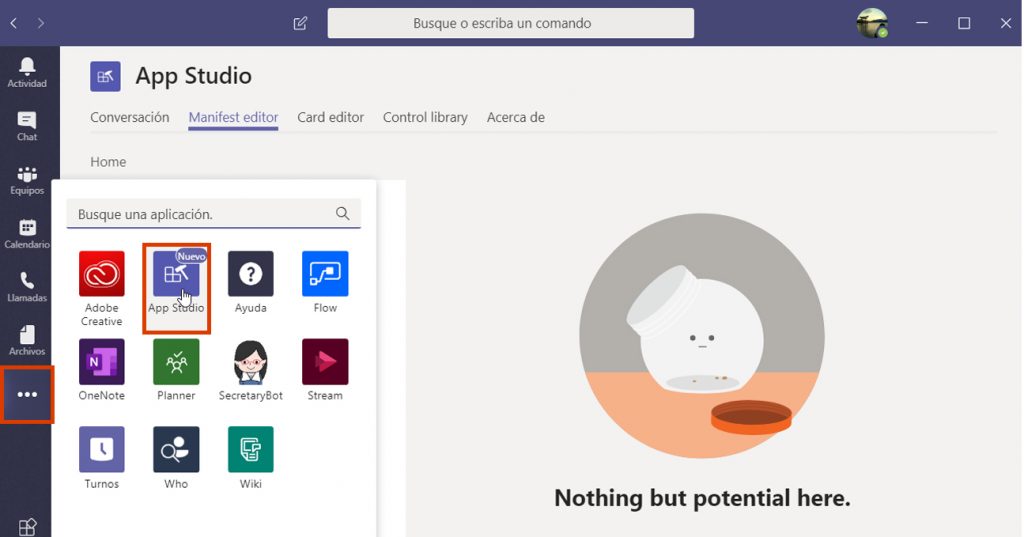This screenshot has width=1024, height=537.
Task: Open the apps store icon in the sidebar
Action: pyautogui.click(x=27, y=527)
